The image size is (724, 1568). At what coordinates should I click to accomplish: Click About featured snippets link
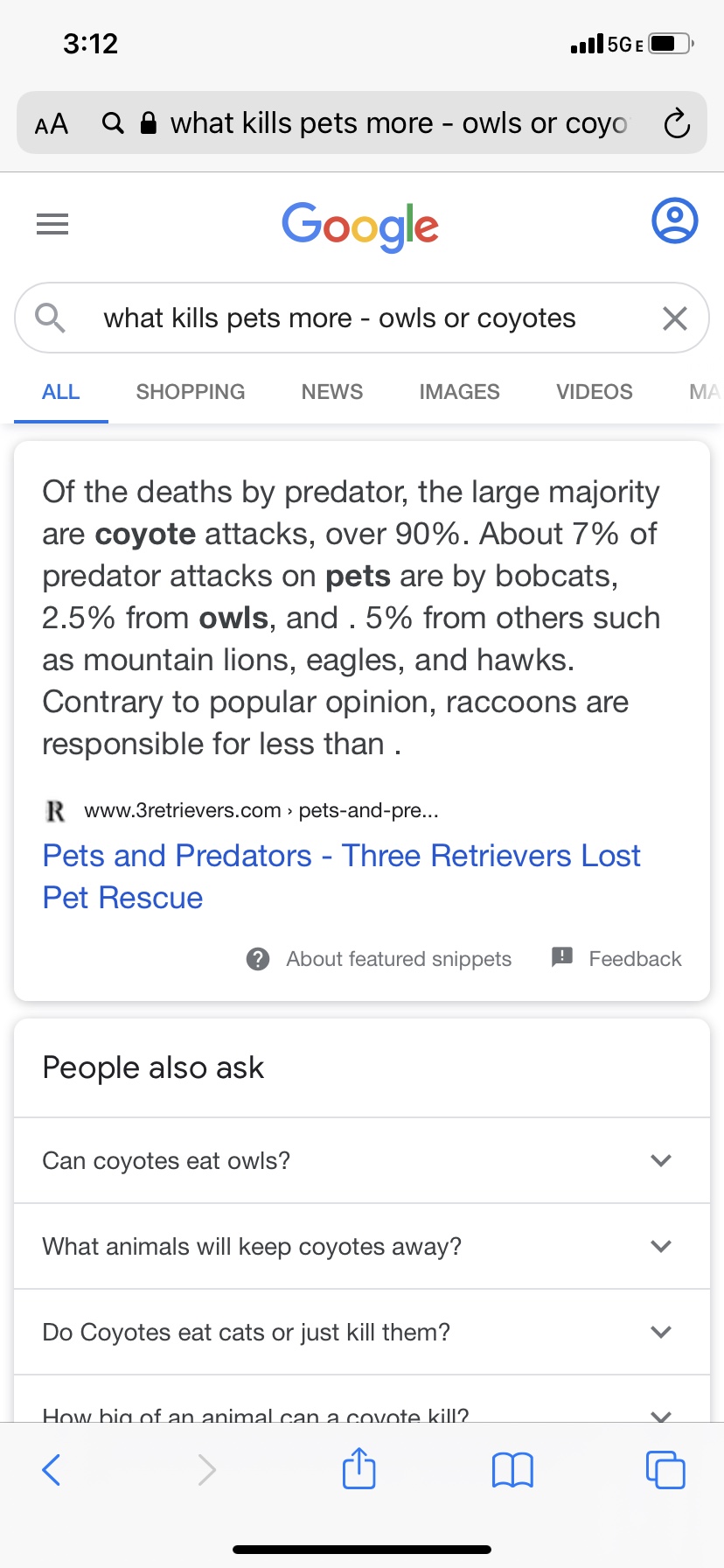398,959
